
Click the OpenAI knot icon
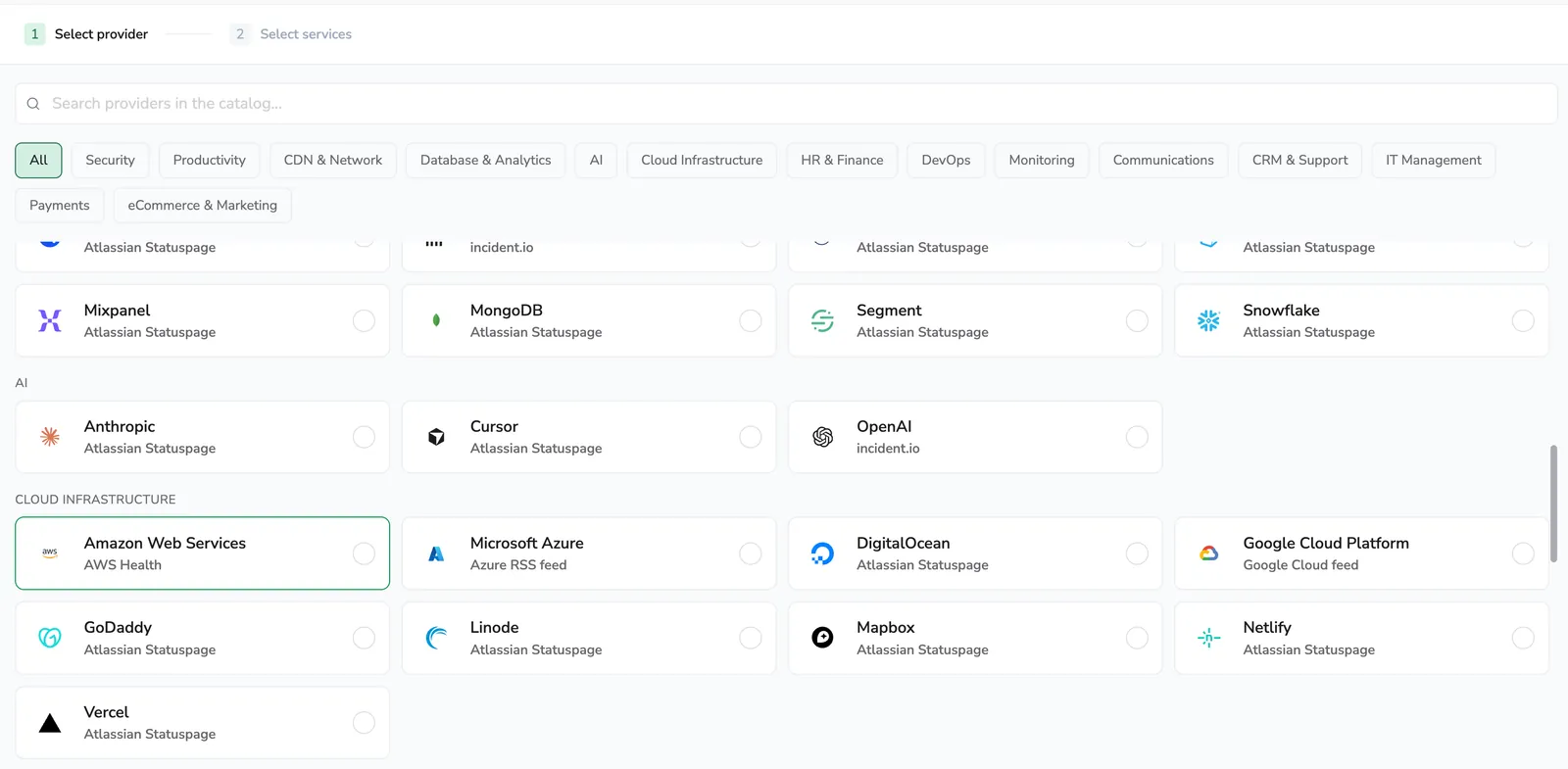(x=822, y=437)
